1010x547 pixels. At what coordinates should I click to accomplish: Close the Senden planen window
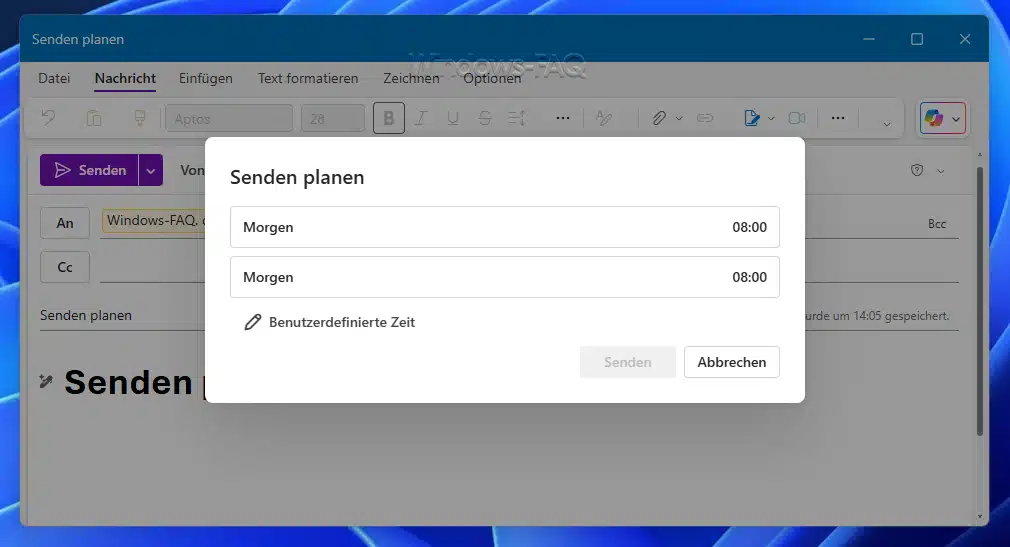[965, 39]
